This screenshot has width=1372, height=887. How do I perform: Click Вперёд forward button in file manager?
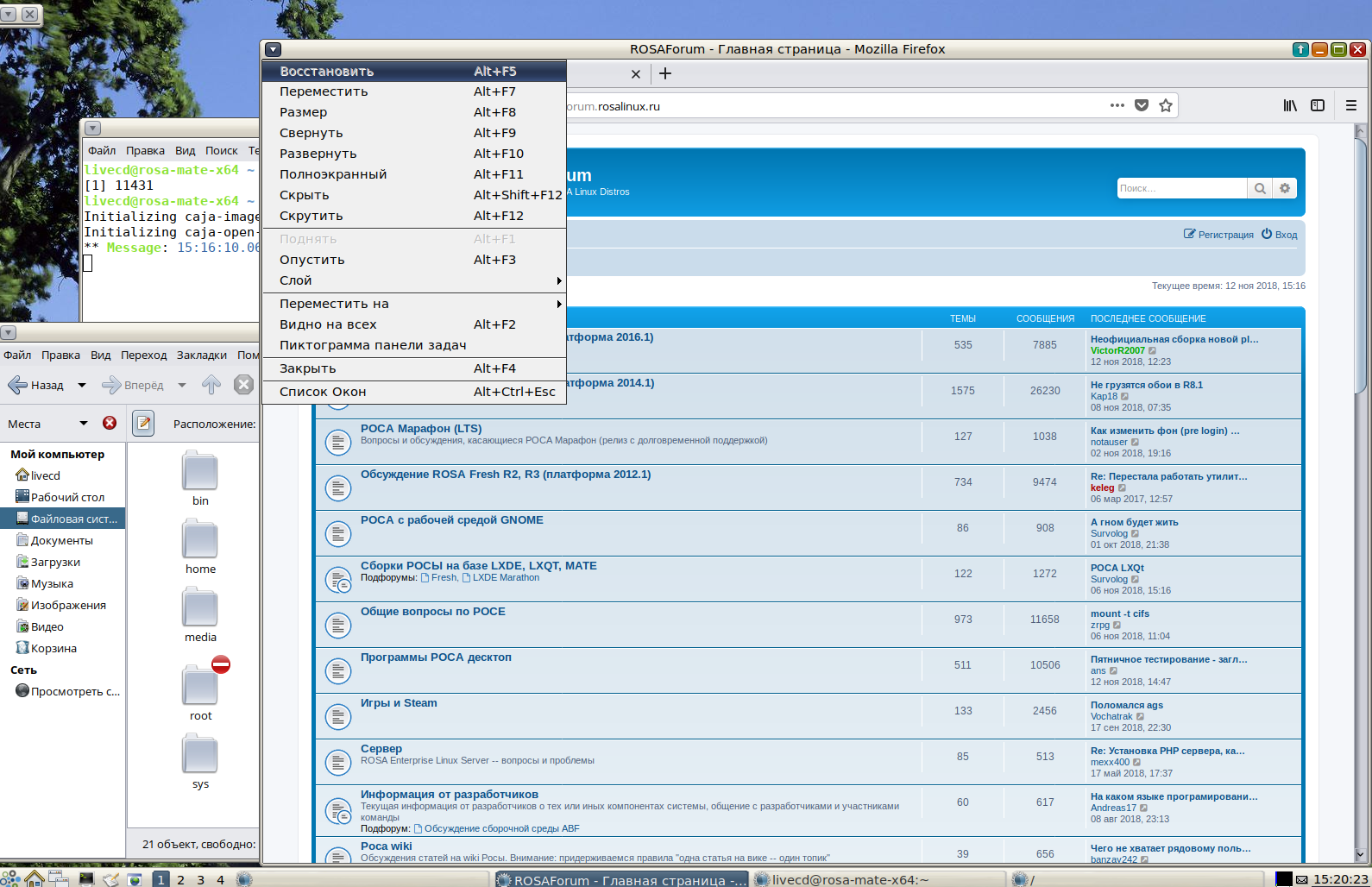[133, 386]
